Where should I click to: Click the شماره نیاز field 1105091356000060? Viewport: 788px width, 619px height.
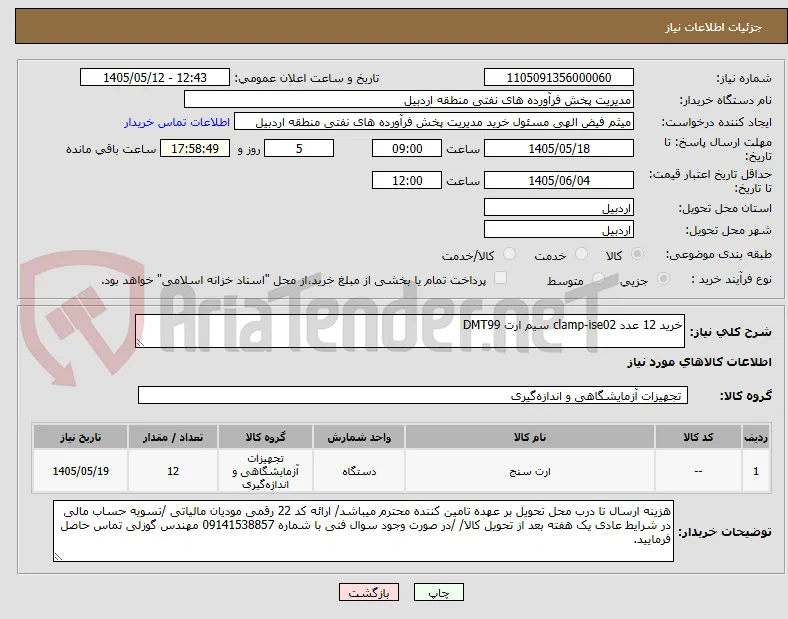pos(558,77)
